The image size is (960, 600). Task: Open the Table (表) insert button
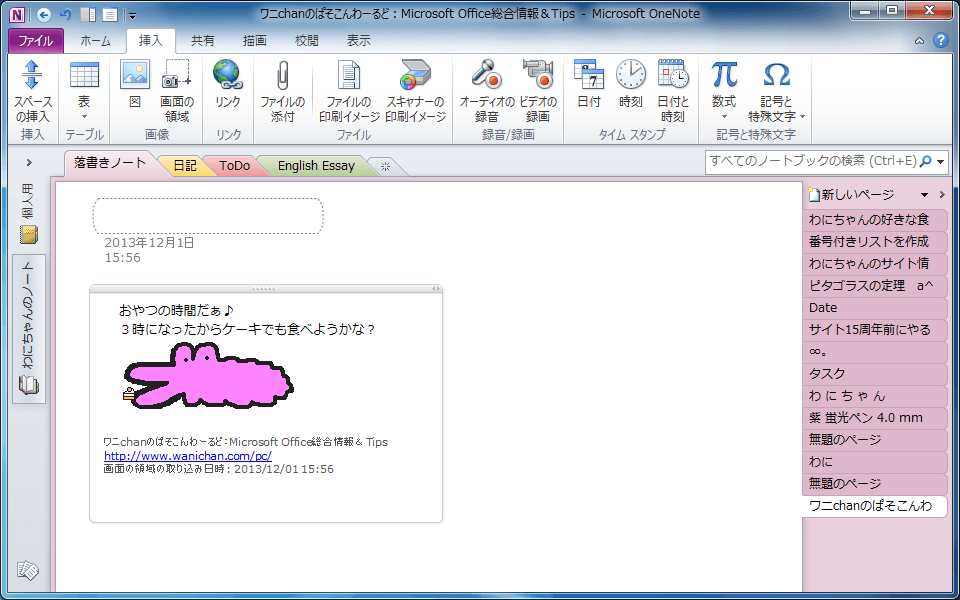84,92
